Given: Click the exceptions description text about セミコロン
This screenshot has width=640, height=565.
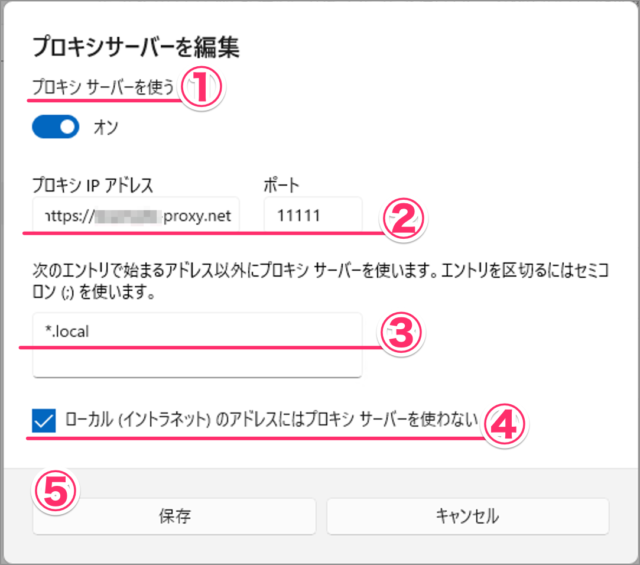Looking at the screenshot, I should coord(320,281).
